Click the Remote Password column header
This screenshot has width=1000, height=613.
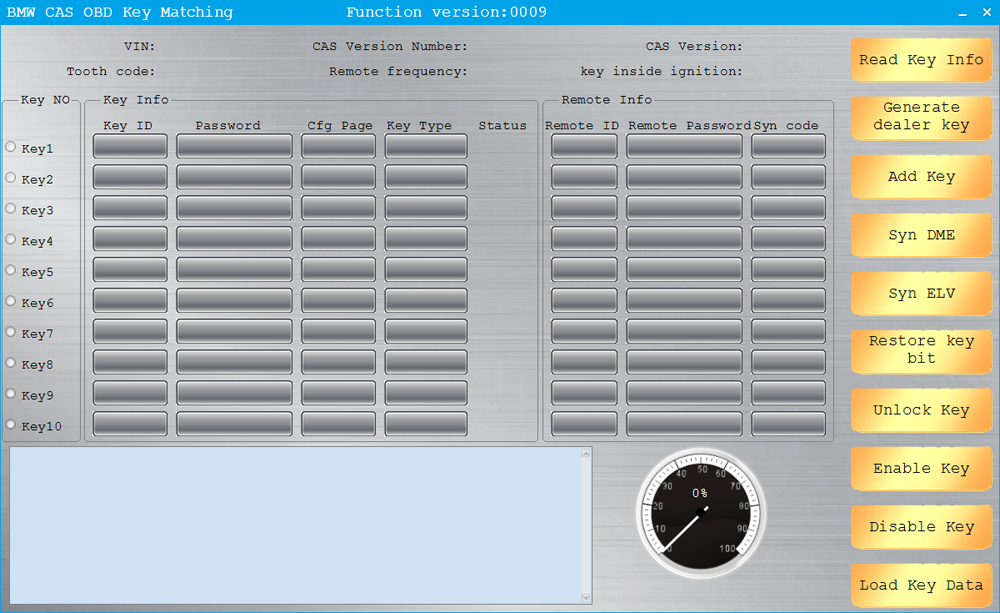689,126
